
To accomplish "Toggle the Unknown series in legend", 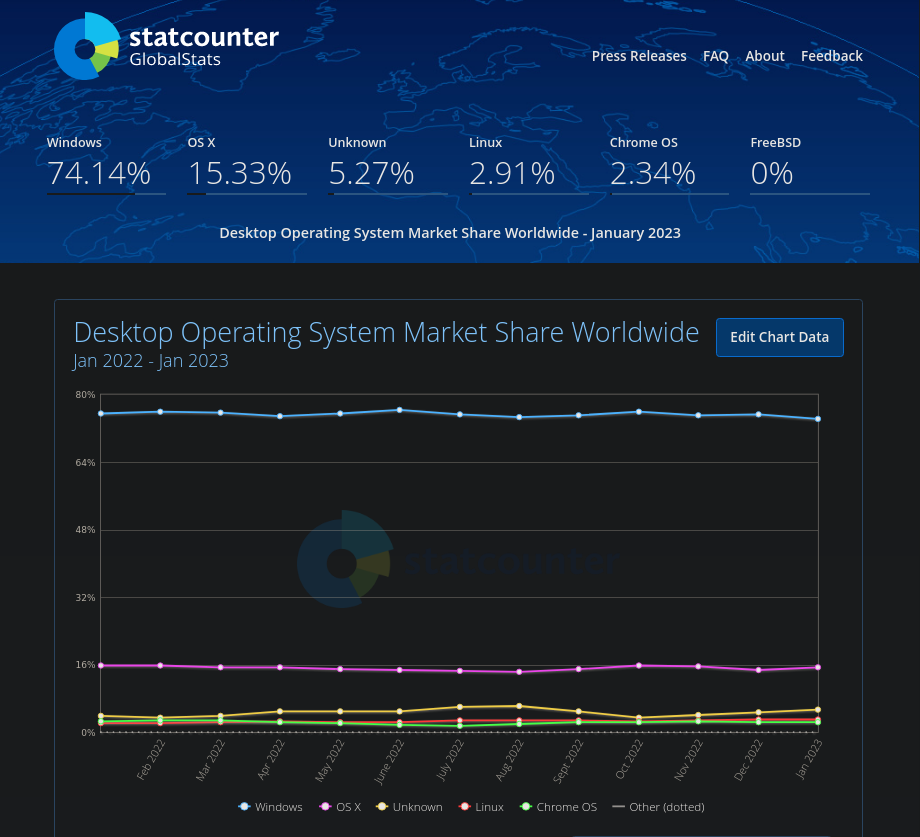I will pos(410,807).
